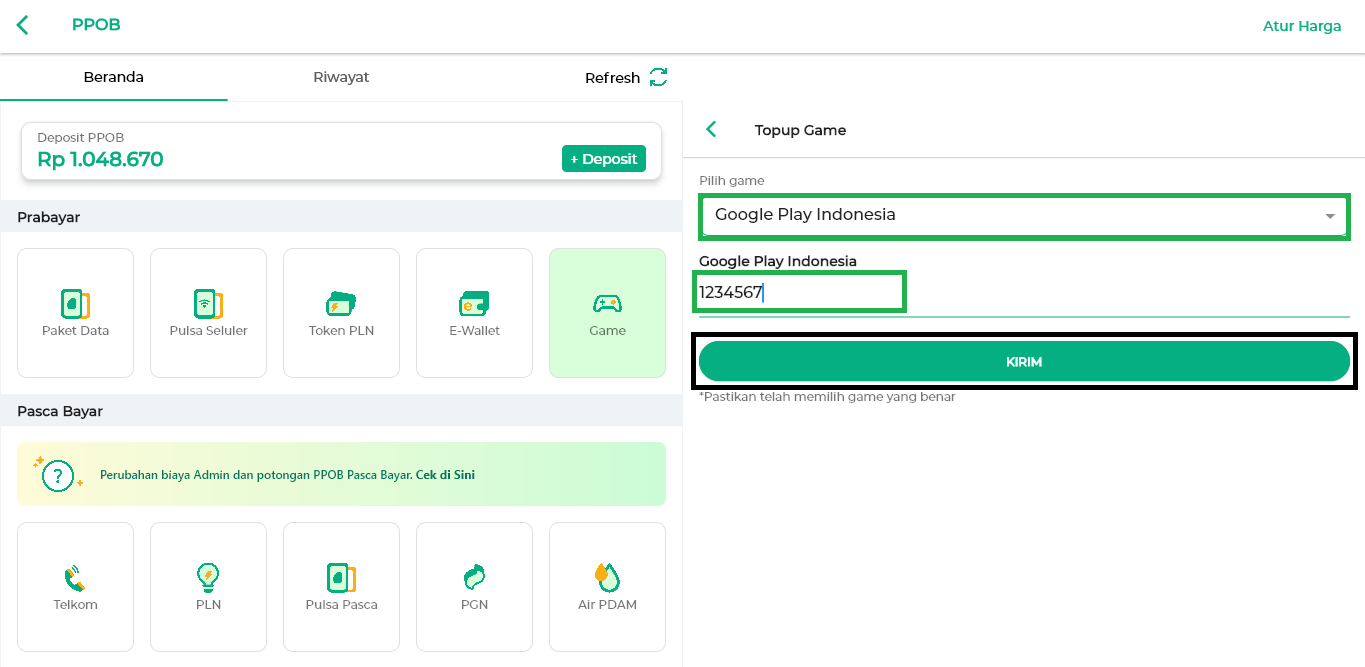The image size is (1365, 667).
Task: Click the + Deposit button
Action: click(x=604, y=159)
